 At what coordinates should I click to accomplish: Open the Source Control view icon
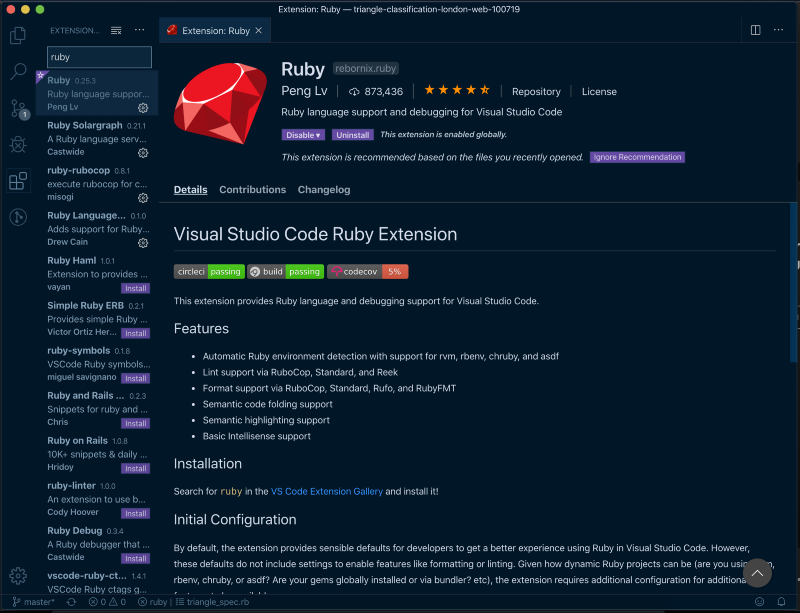[19, 109]
